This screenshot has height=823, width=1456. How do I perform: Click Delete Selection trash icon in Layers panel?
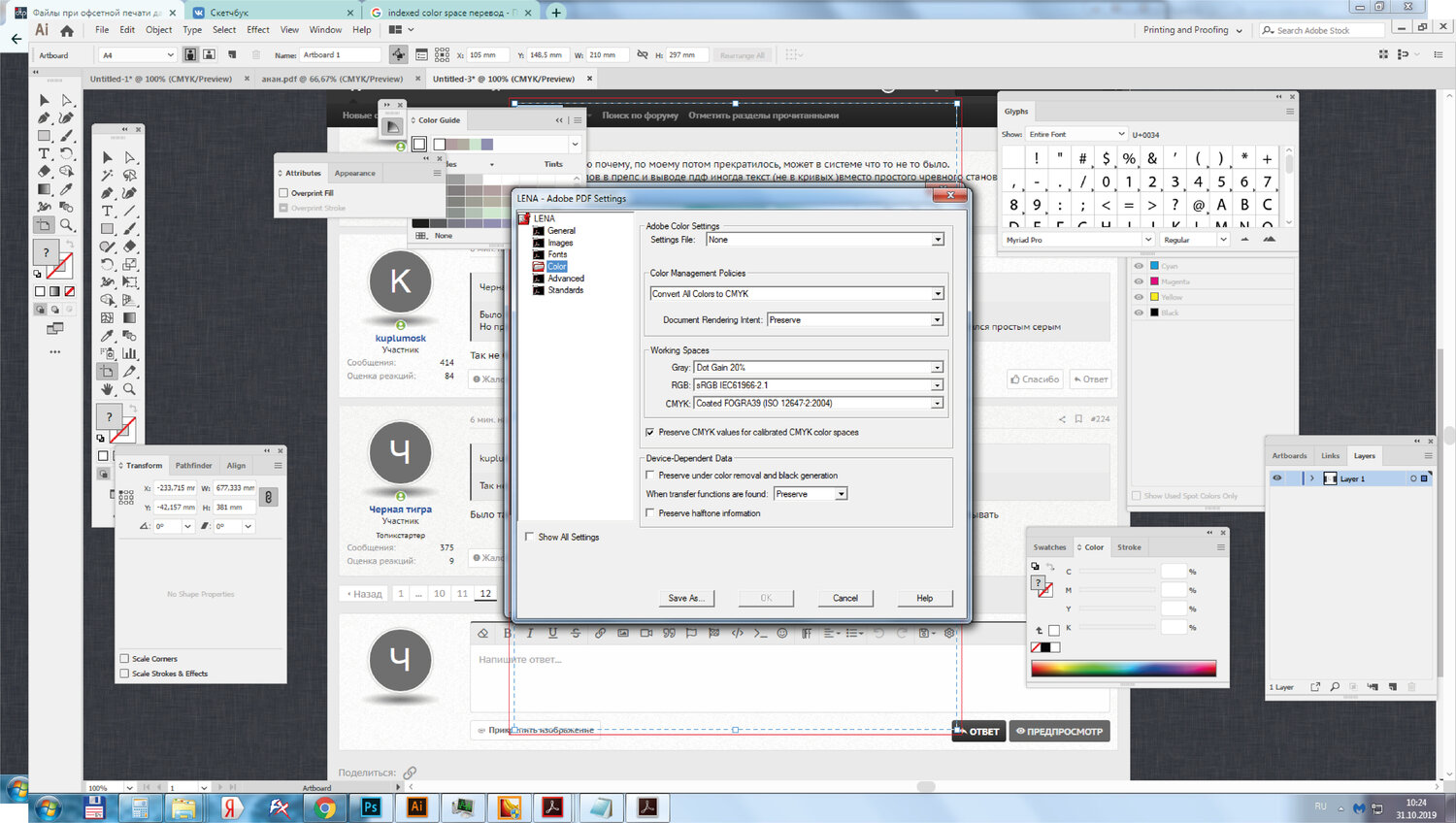tap(1412, 687)
